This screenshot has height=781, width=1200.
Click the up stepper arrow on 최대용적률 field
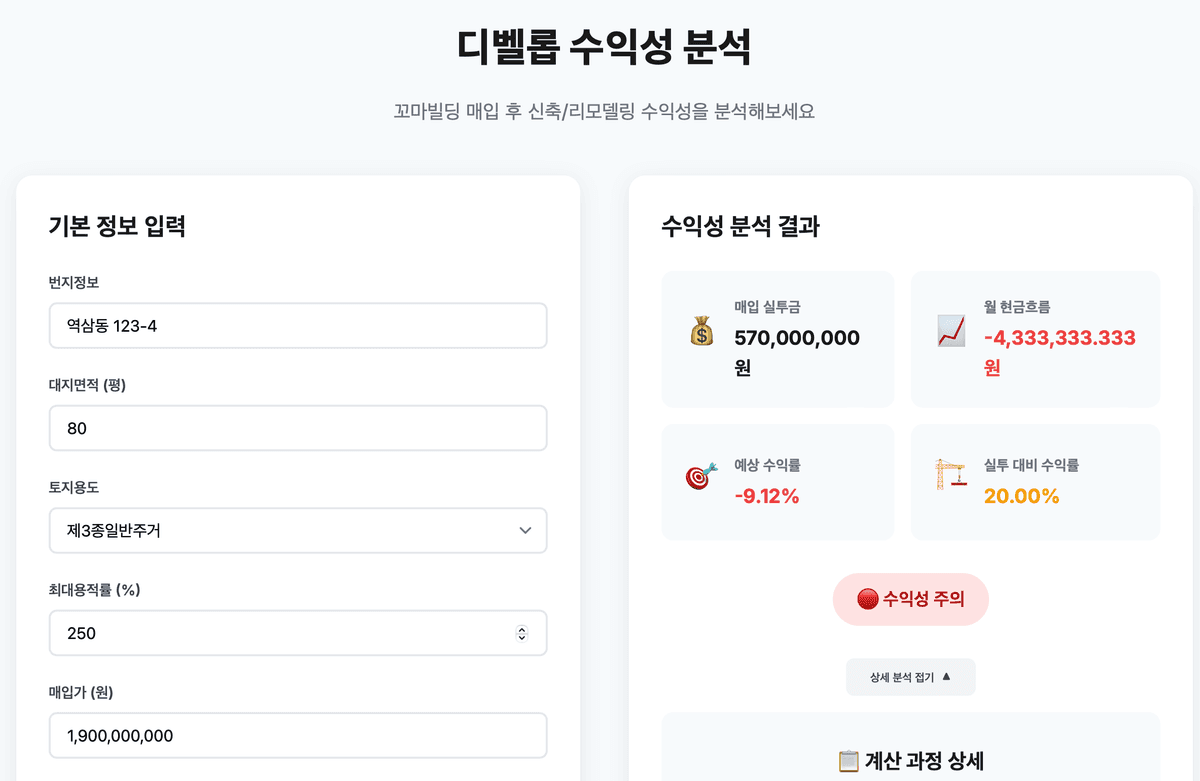(x=522, y=628)
